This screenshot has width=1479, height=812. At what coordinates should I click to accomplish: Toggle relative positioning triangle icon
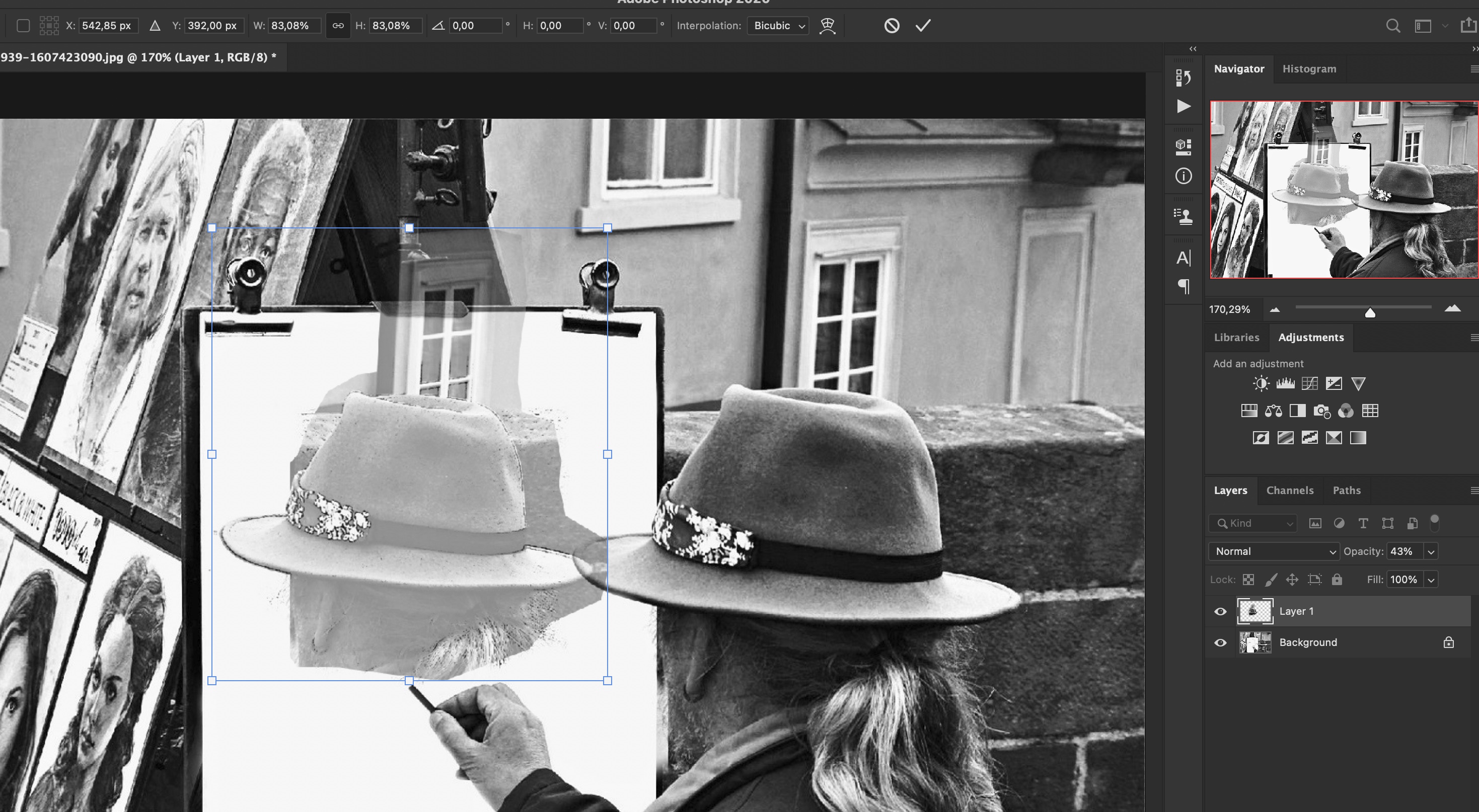tap(155, 26)
